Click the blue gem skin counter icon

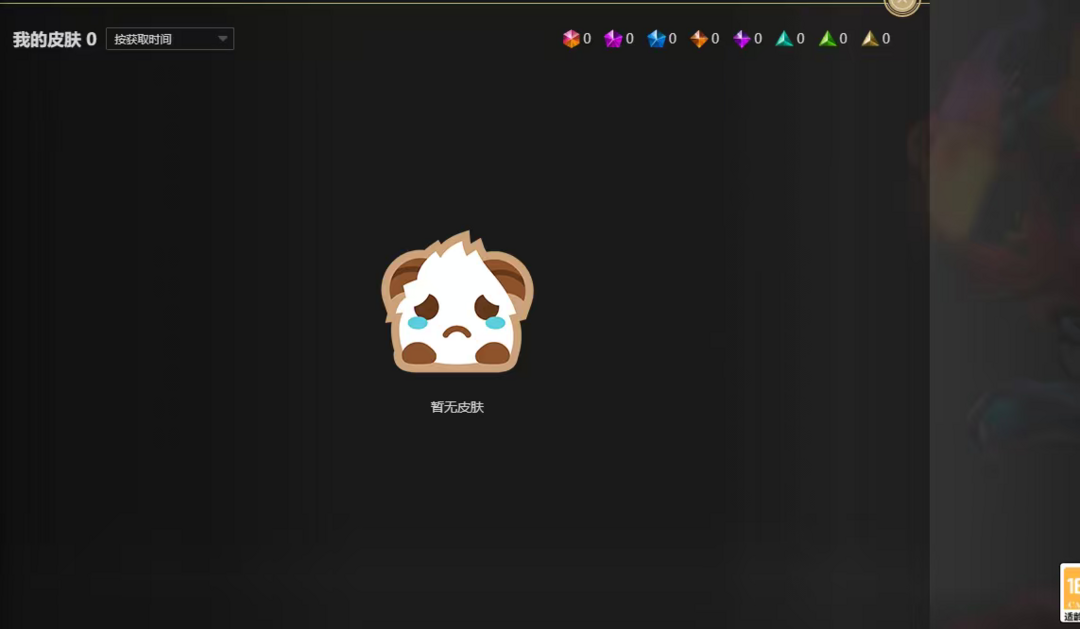(x=656, y=39)
